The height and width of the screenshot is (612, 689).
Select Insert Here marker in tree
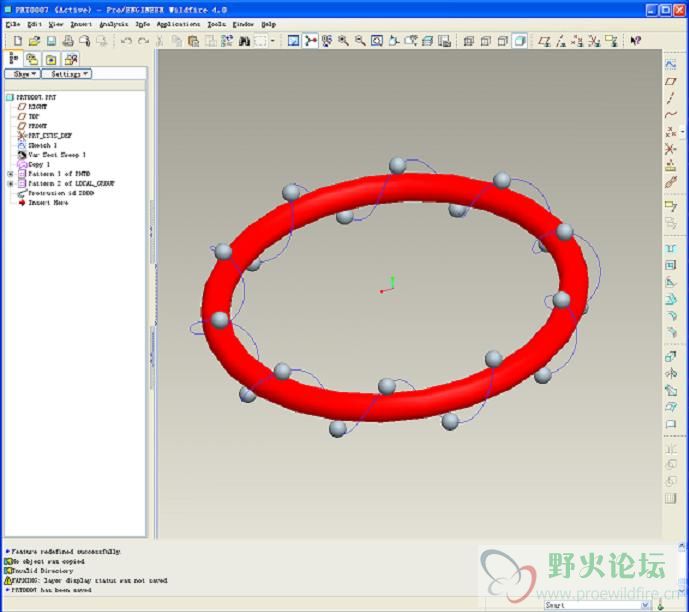tap(43, 203)
